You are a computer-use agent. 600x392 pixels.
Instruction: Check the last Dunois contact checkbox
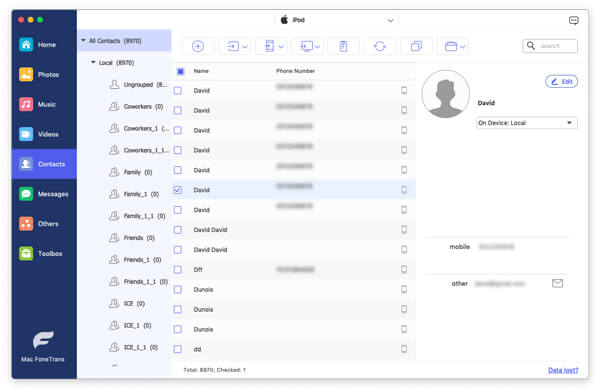178,329
